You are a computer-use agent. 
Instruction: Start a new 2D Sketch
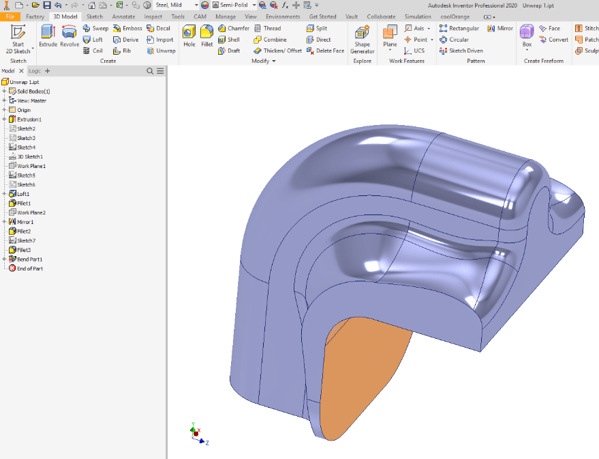click(18, 39)
